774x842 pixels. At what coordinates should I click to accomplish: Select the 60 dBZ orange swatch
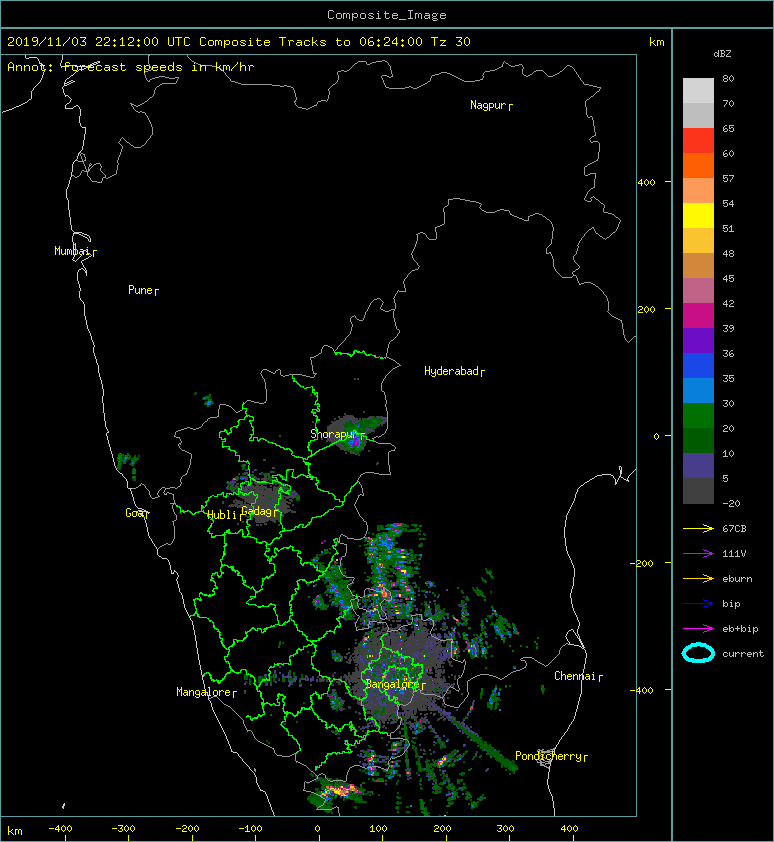click(x=698, y=165)
